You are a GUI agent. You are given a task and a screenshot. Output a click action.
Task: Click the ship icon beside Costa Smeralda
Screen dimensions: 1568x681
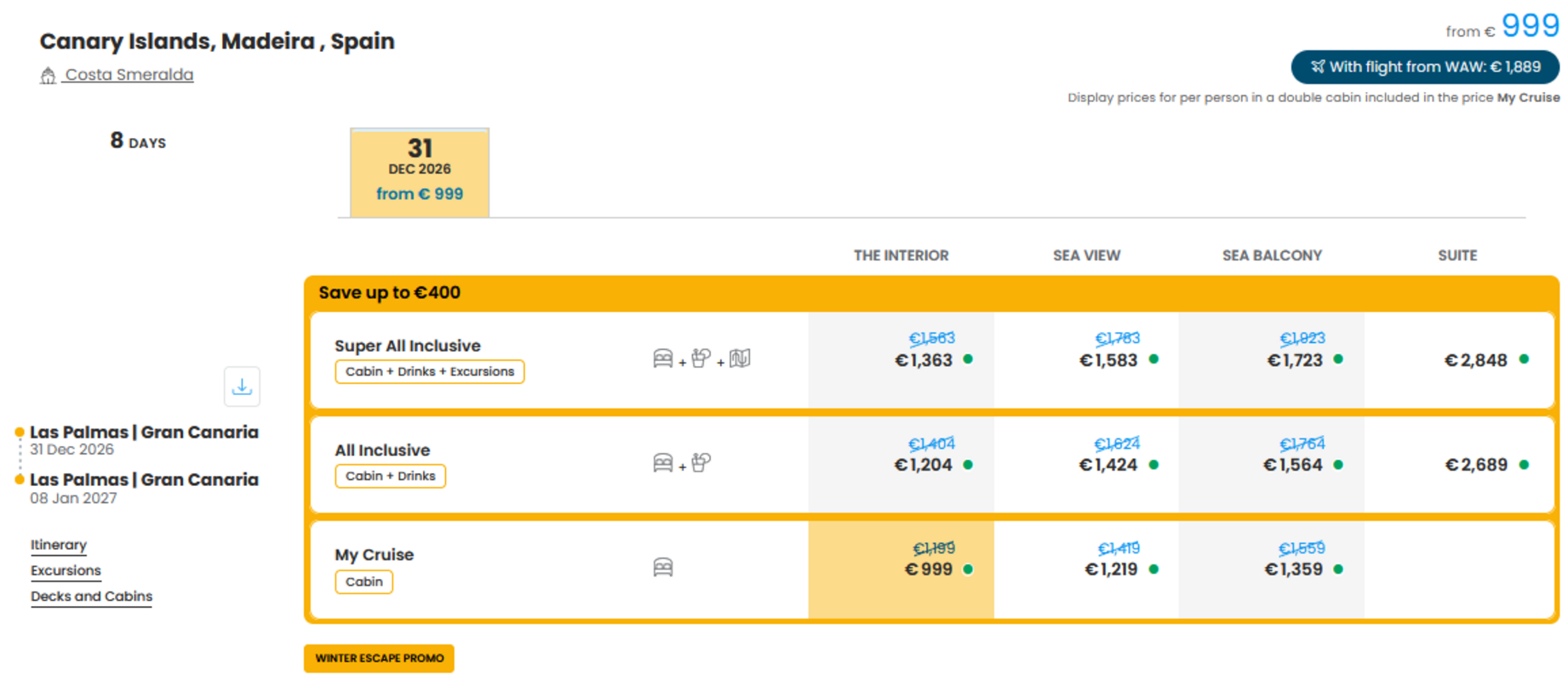click(49, 76)
